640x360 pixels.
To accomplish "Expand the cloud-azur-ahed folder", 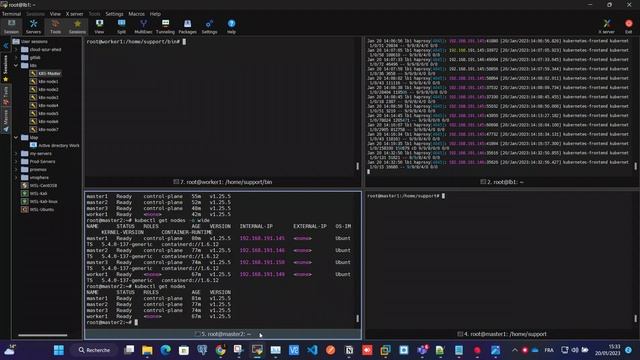I will pos(16,49).
